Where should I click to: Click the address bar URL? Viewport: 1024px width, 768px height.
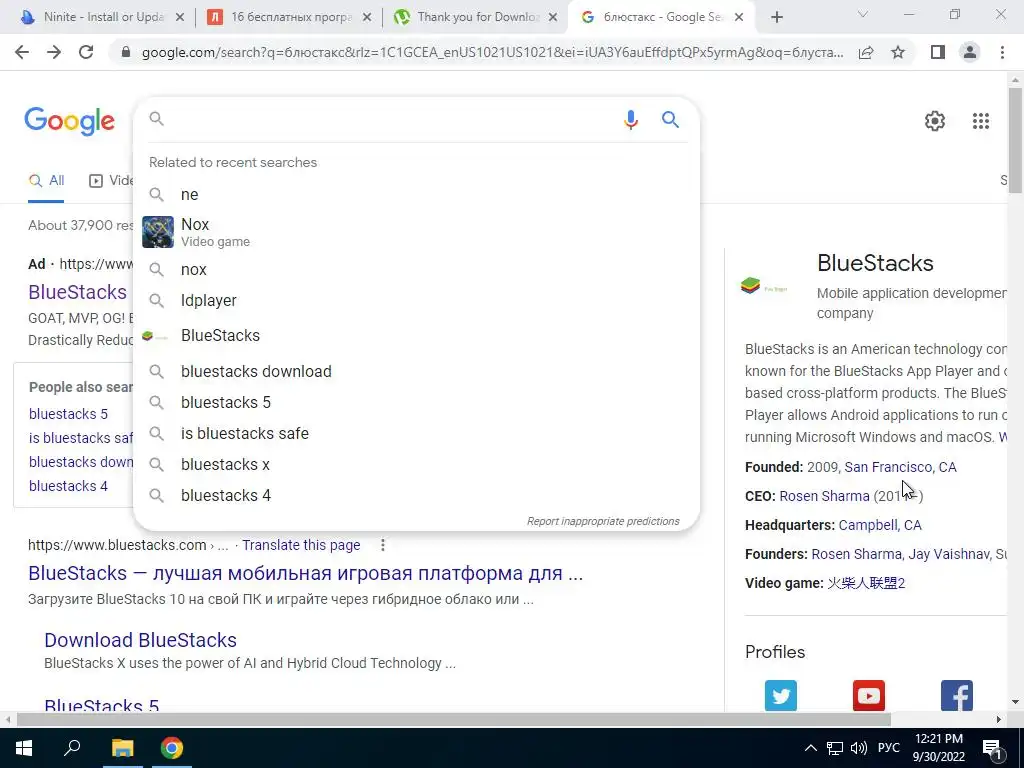(x=492, y=52)
